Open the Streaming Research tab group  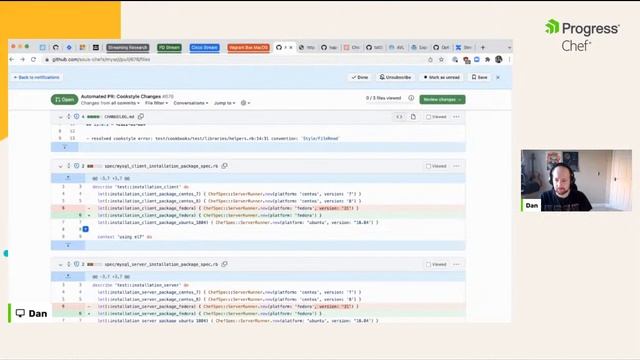[x=128, y=47]
